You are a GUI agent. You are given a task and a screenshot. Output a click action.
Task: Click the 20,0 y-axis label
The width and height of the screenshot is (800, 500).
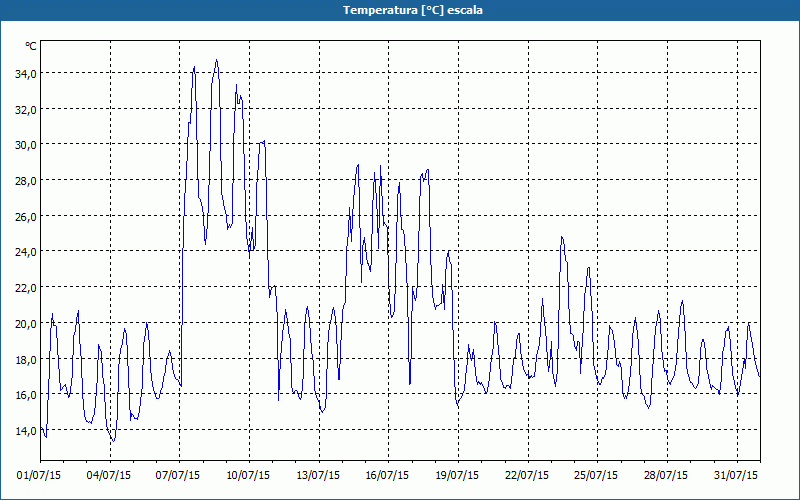[x=26, y=324]
